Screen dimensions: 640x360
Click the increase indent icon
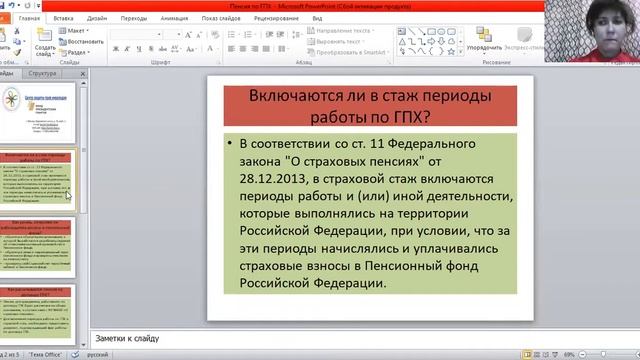[280, 35]
